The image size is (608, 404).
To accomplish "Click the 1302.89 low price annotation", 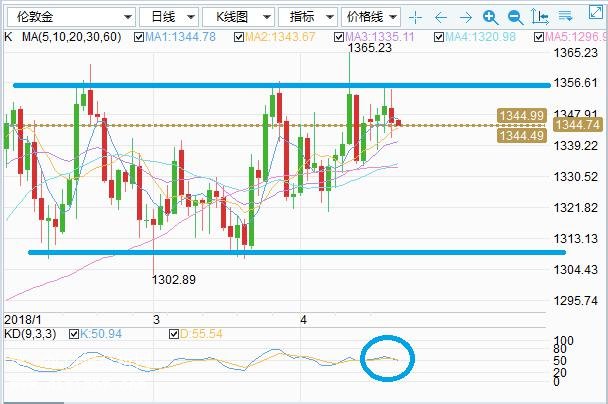I will tap(174, 280).
